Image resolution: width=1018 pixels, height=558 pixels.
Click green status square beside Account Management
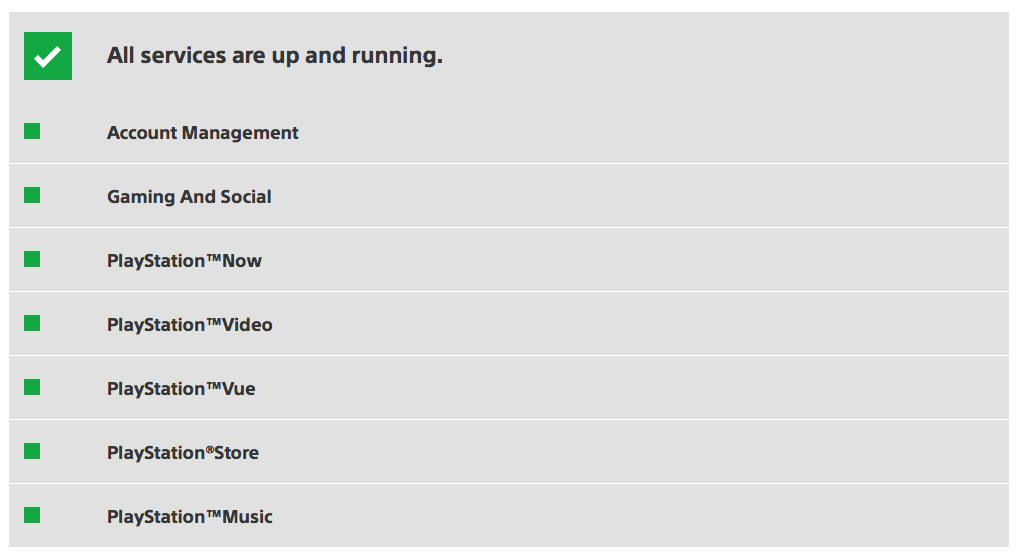click(32, 131)
